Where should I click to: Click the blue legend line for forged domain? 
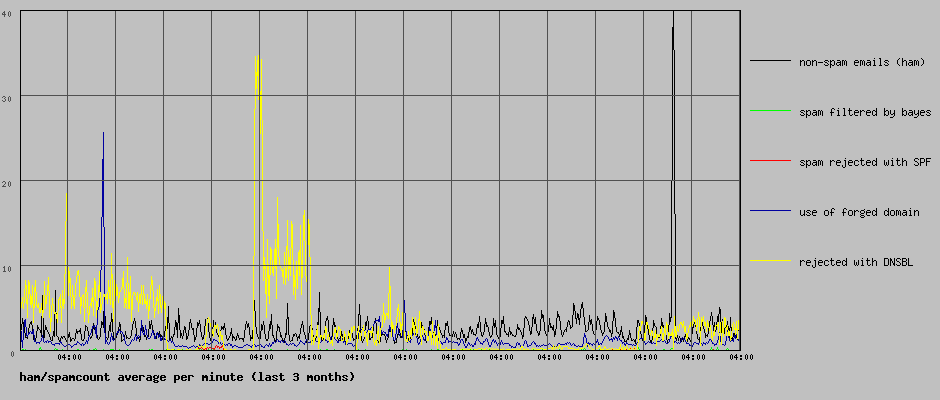tap(770, 210)
